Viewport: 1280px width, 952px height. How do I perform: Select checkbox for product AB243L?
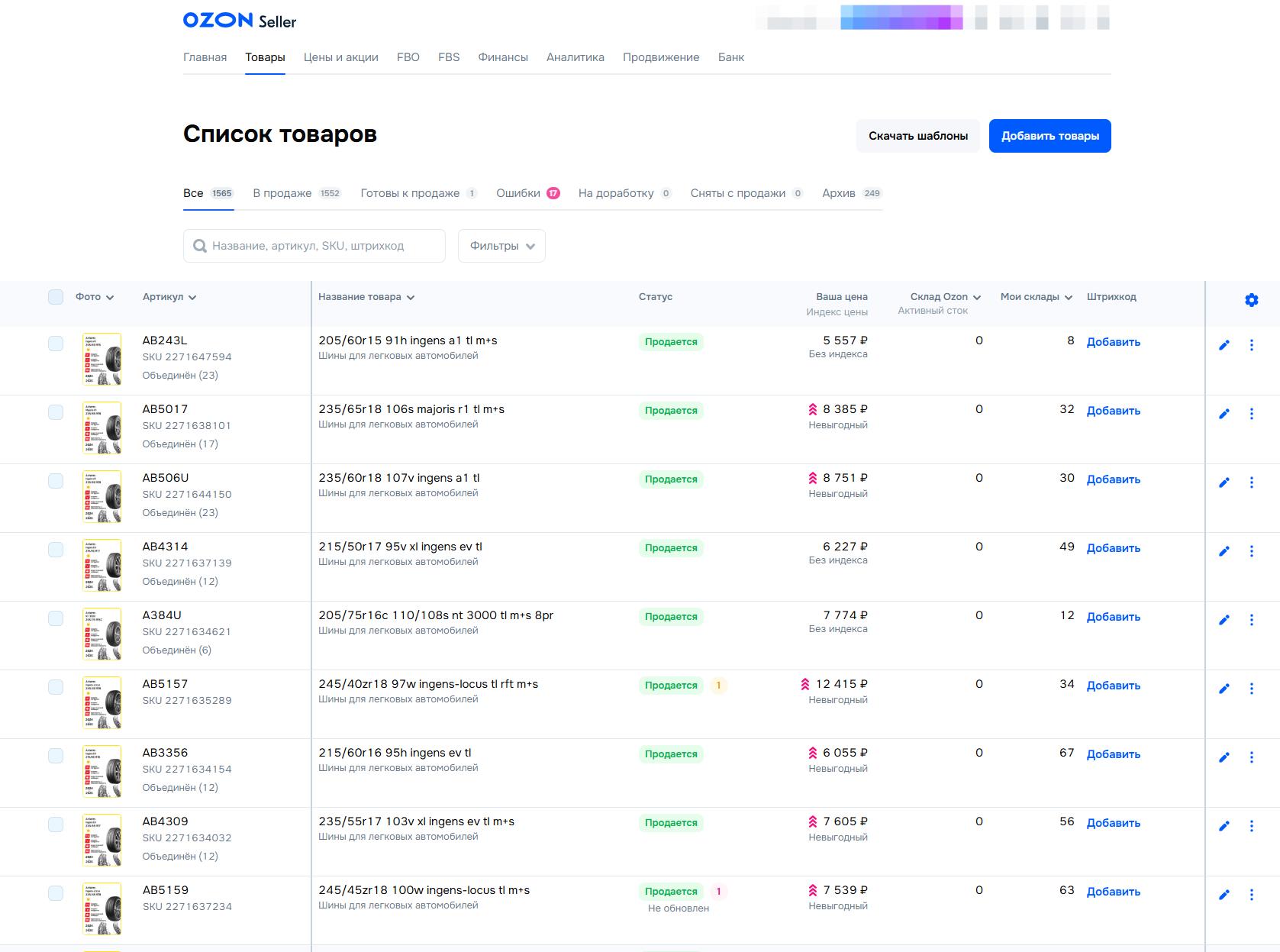[x=56, y=344]
